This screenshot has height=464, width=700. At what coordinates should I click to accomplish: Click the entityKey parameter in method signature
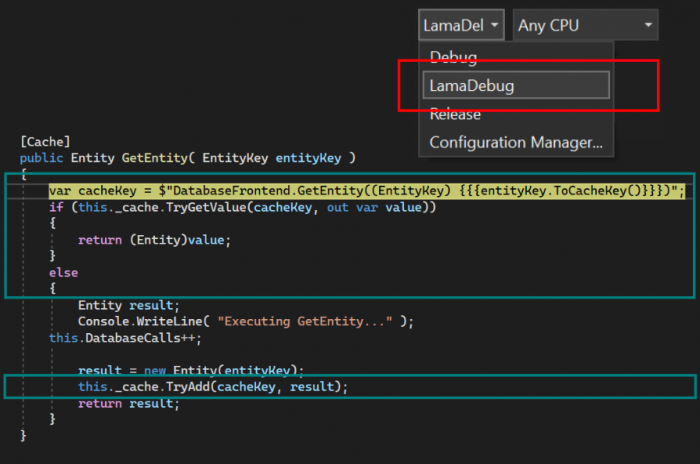point(308,158)
